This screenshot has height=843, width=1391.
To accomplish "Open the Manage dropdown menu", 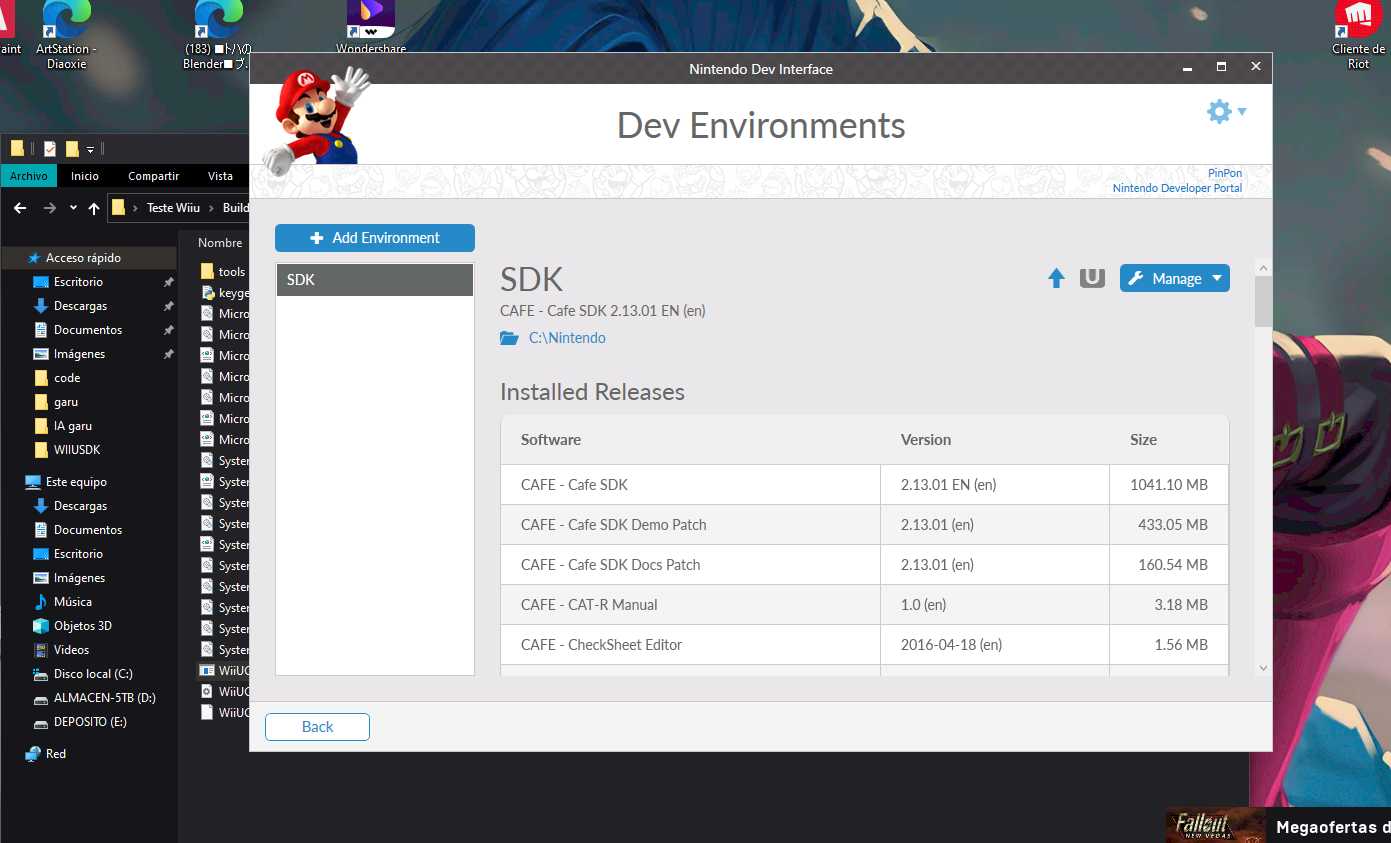I will point(1175,279).
